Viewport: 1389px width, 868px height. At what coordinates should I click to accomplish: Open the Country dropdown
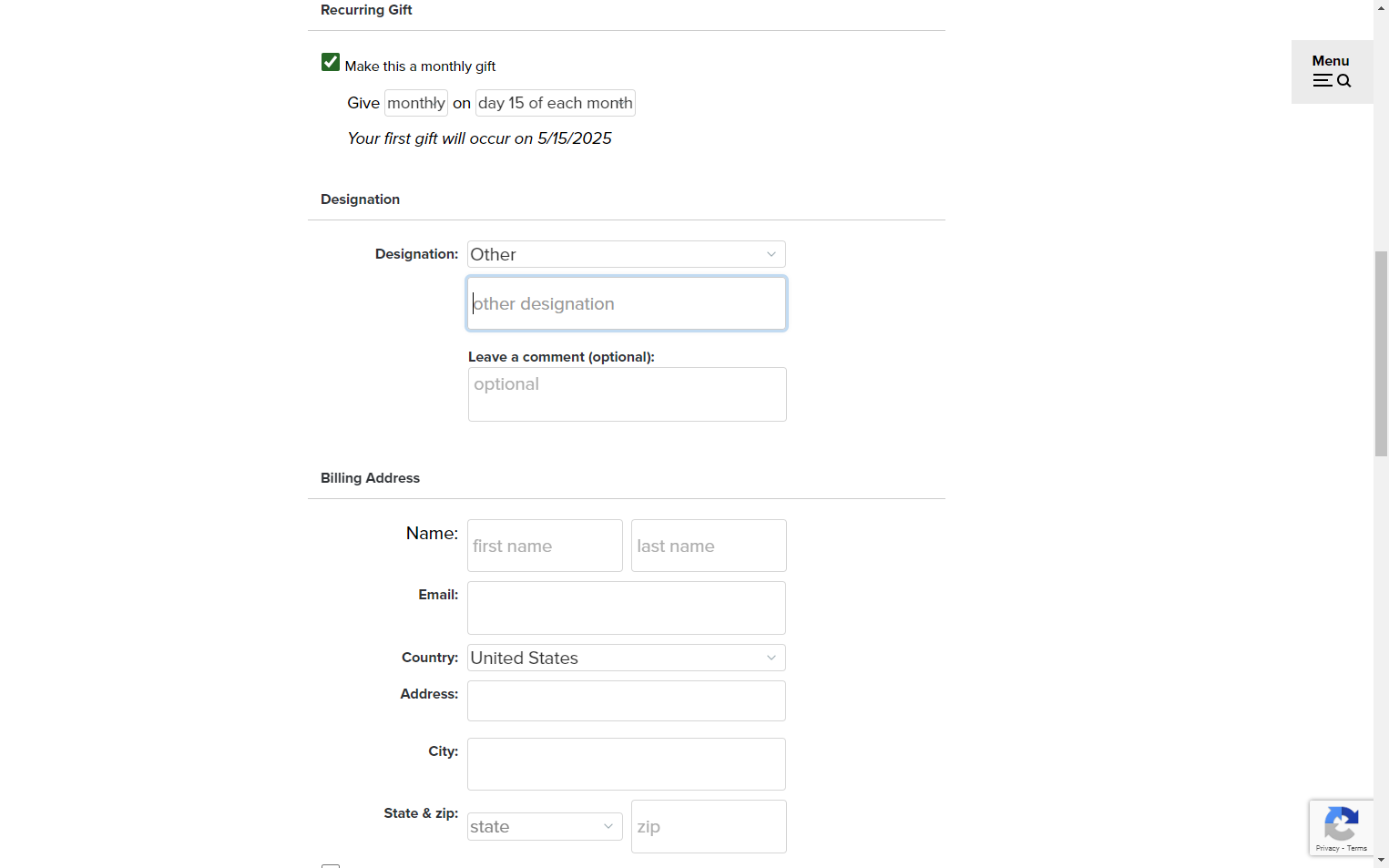627,658
